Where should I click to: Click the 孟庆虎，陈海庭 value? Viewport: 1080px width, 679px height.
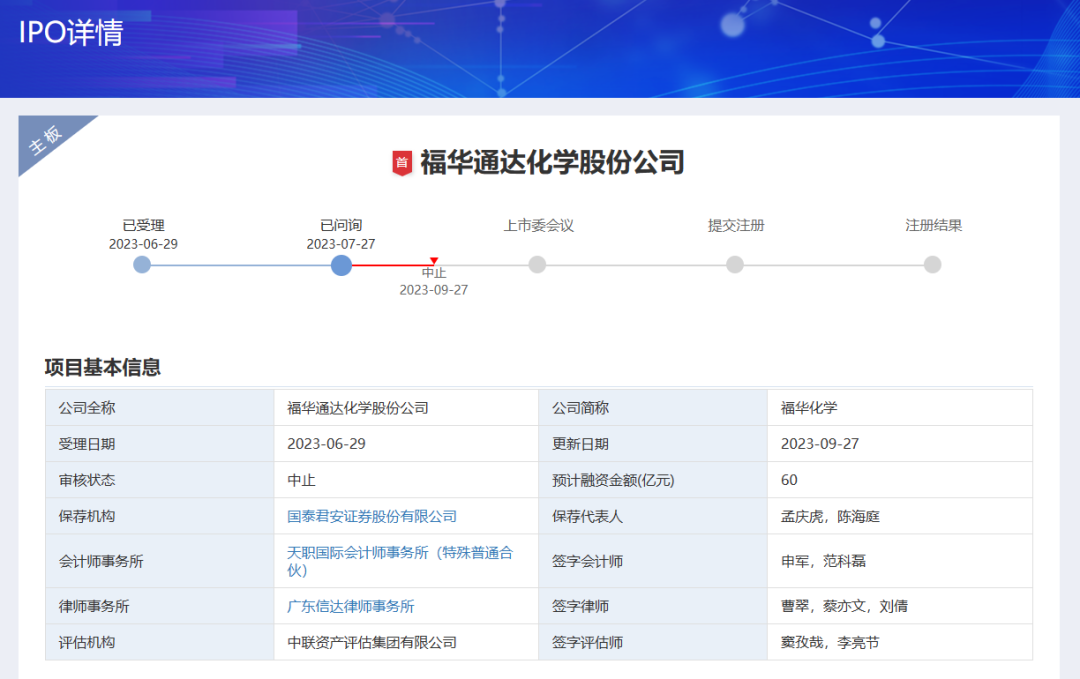click(x=831, y=516)
